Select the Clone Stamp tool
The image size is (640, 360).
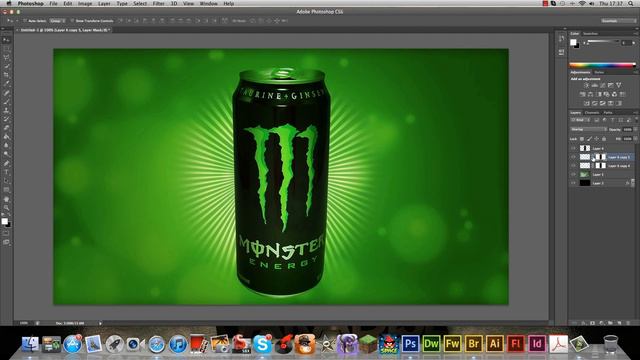(7, 110)
